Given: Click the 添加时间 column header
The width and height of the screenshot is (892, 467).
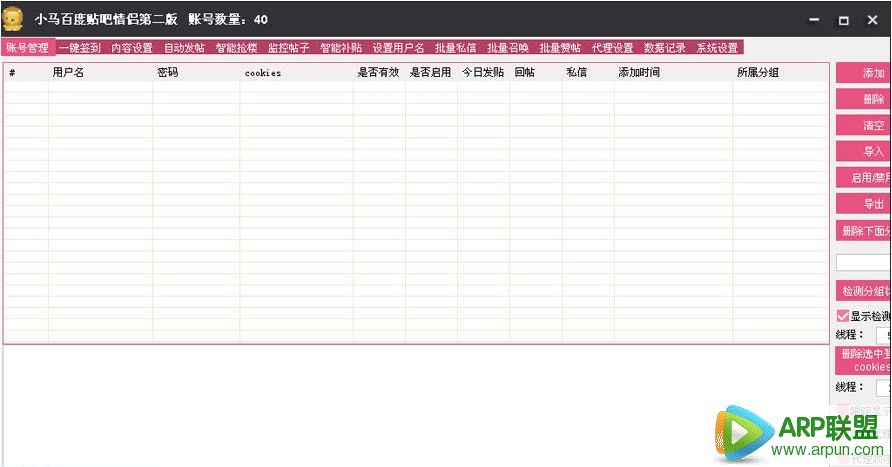Looking at the screenshot, I should pyautogui.click(x=674, y=72).
